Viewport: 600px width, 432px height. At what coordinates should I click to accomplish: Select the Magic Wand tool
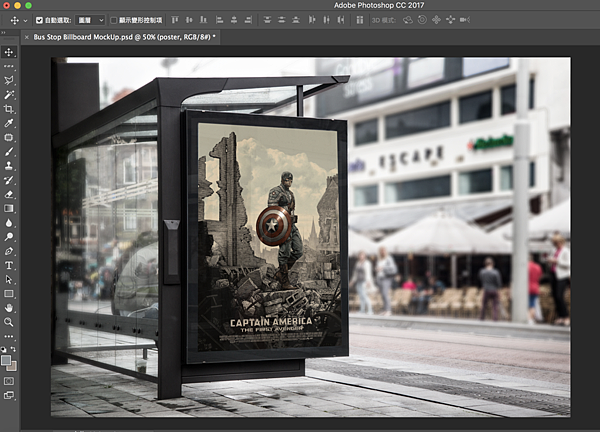(x=9, y=95)
